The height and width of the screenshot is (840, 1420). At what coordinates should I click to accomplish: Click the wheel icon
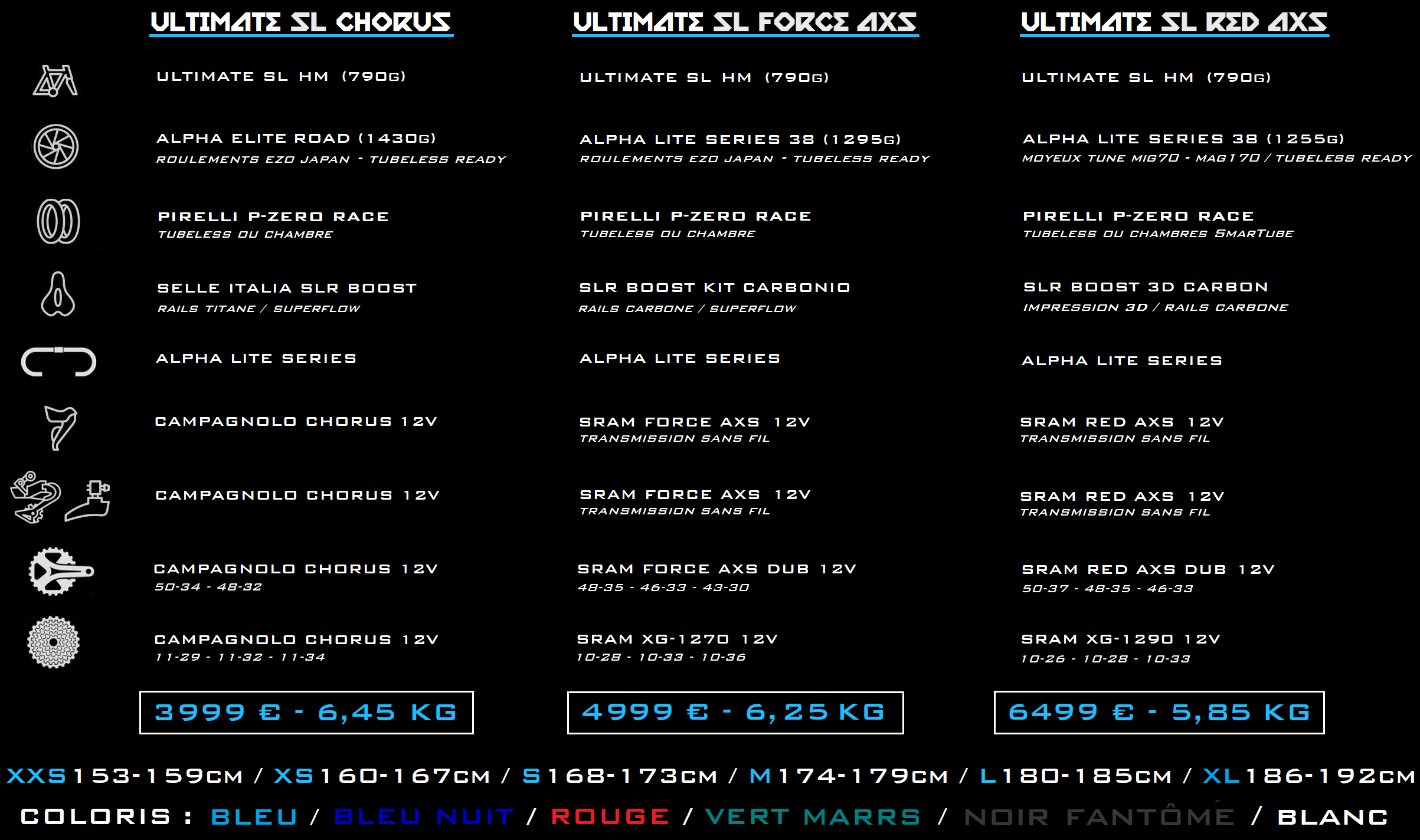[56, 146]
